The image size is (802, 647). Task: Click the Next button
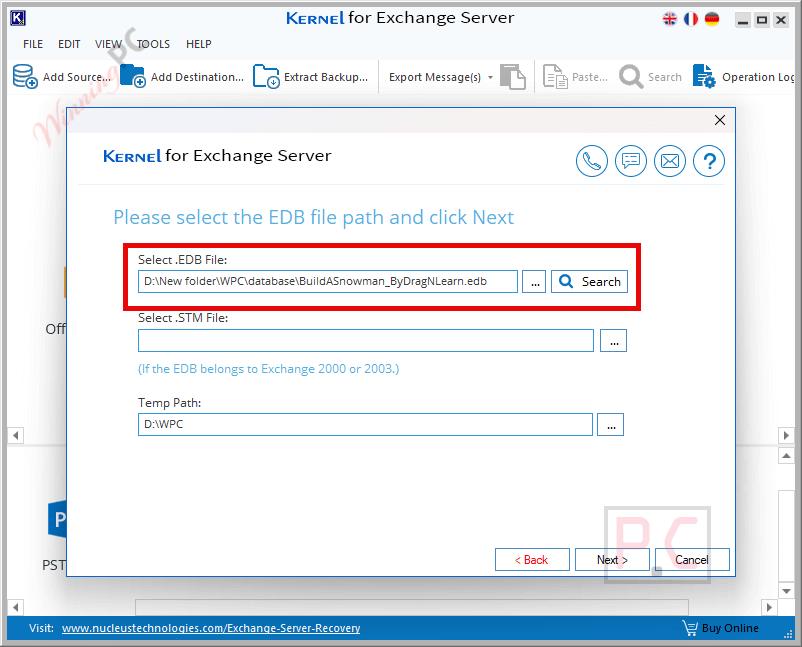(x=612, y=560)
